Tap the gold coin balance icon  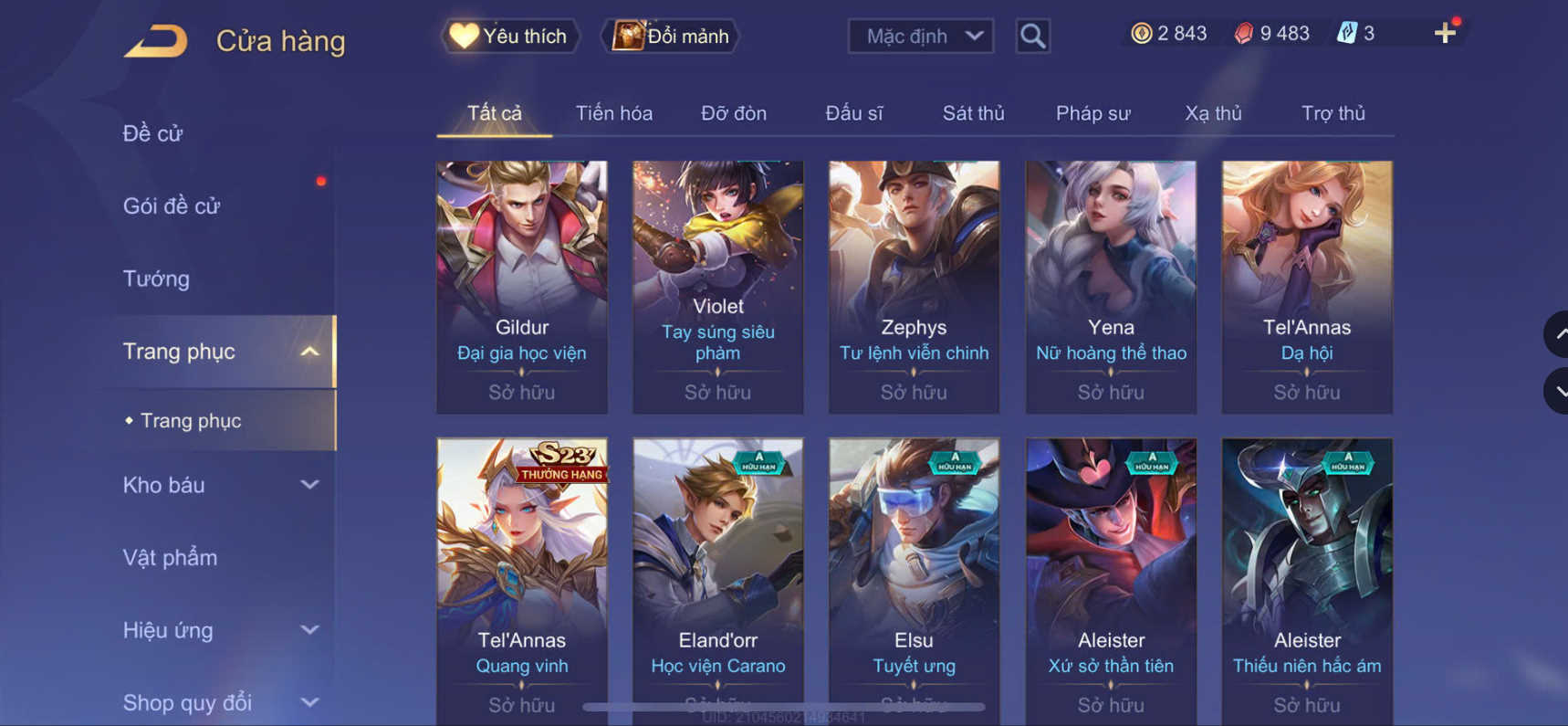click(x=1141, y=34)
